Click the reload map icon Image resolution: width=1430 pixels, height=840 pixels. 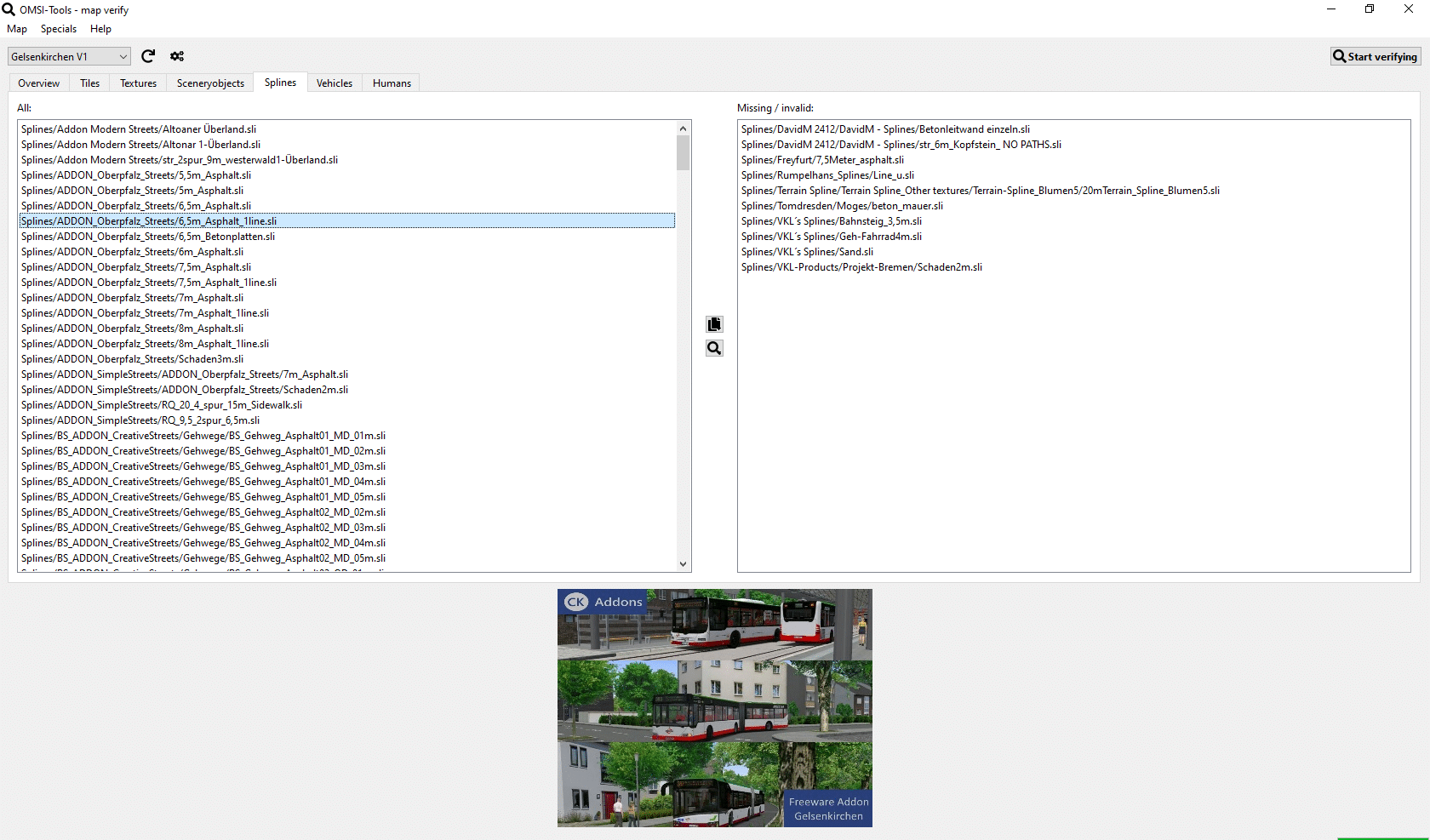pyautogui.click(x=148, y=56)
